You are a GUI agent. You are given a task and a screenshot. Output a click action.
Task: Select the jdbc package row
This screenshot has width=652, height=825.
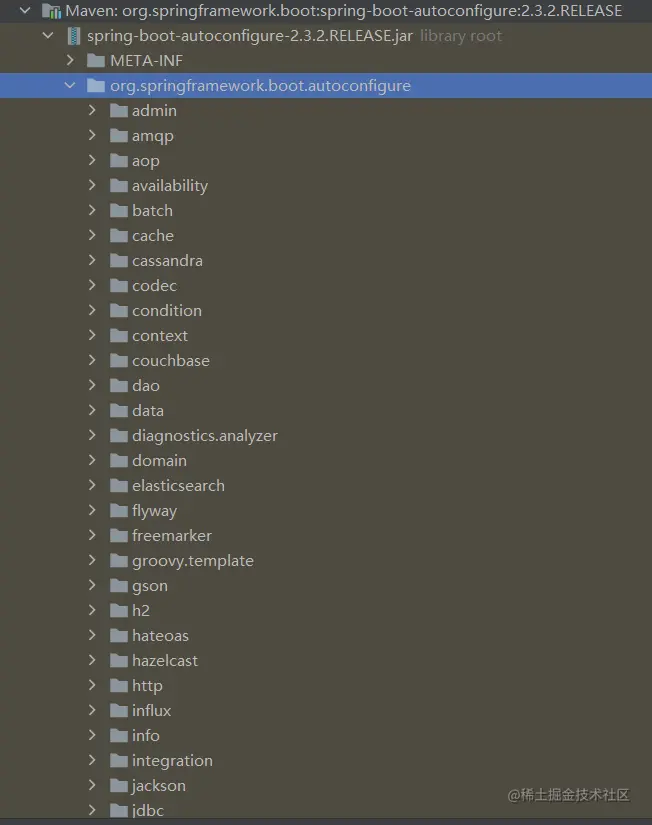click(x=326, y=810)
